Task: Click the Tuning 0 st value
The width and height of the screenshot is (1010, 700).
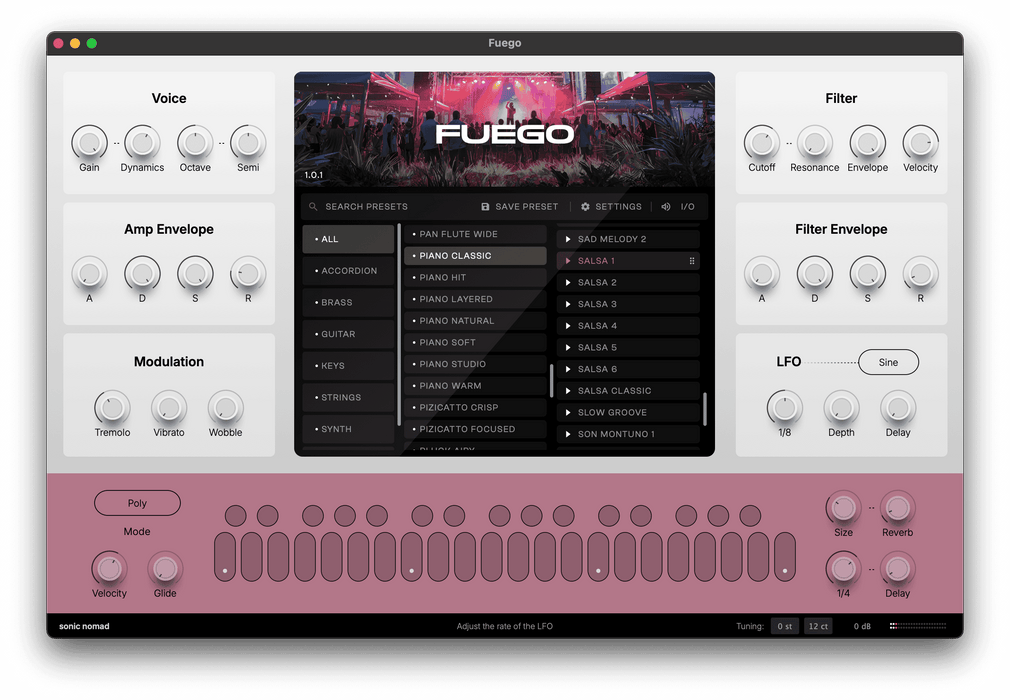Action: [785, 626]
